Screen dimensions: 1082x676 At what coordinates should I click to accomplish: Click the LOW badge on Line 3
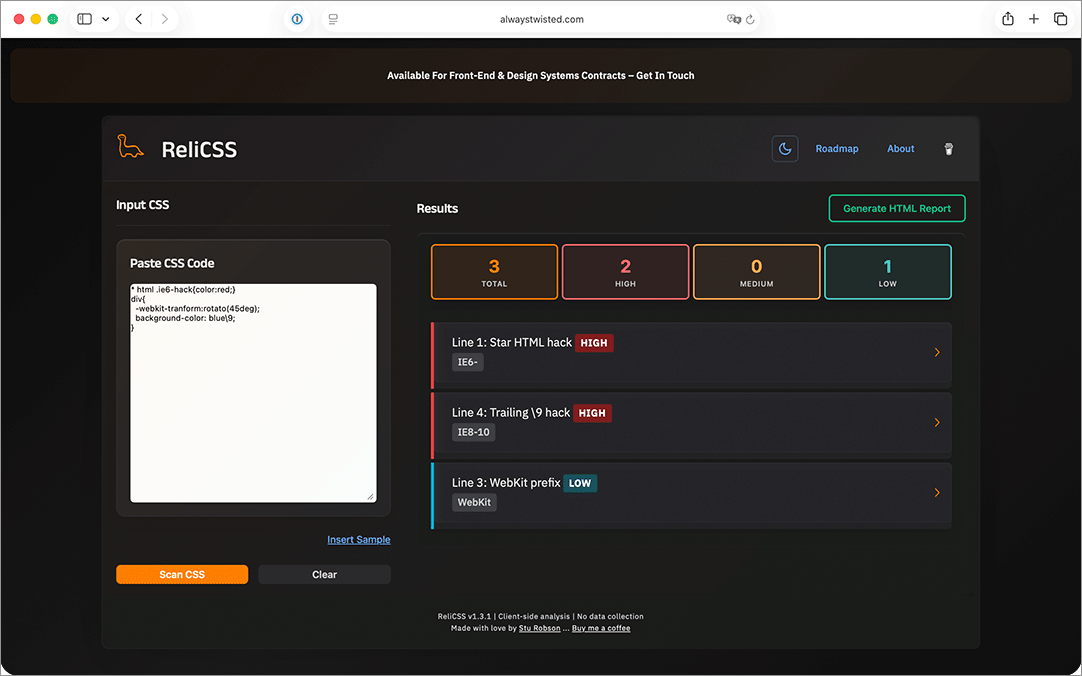coord(580,483)
